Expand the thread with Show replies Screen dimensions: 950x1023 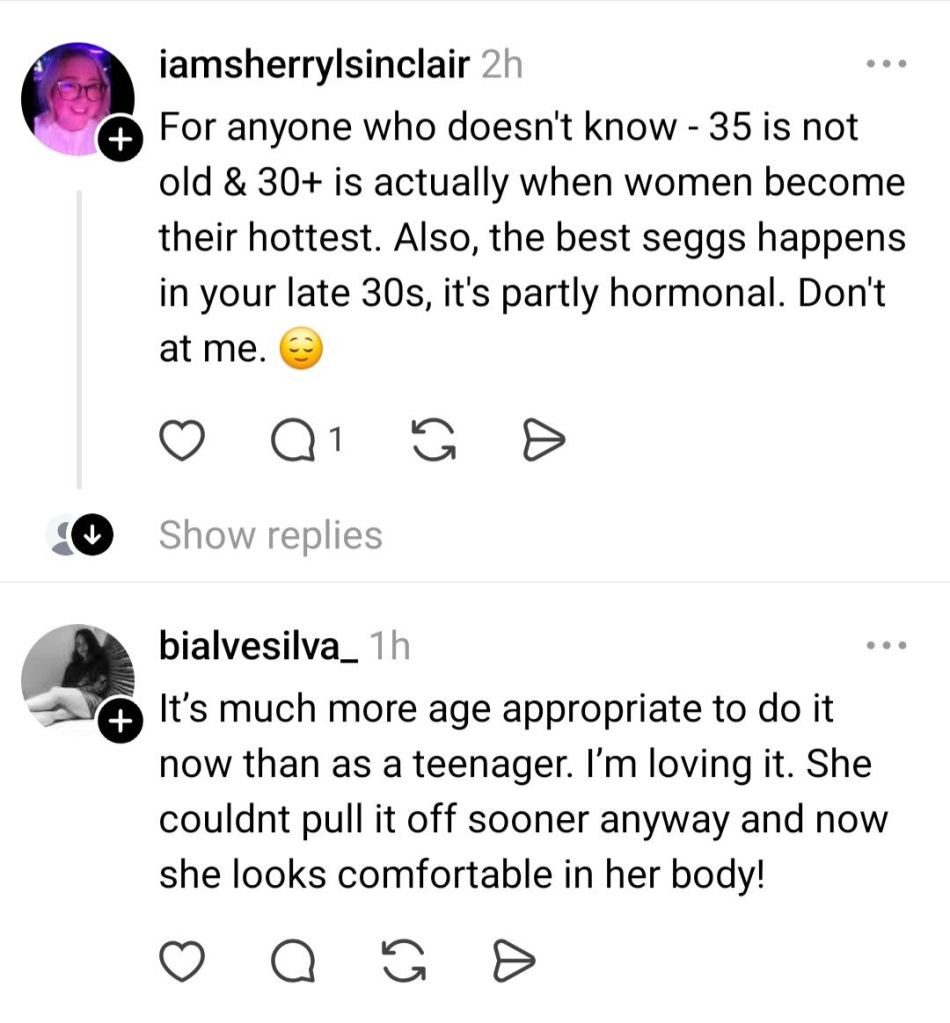pyautogui.click(x=270, y=535)
